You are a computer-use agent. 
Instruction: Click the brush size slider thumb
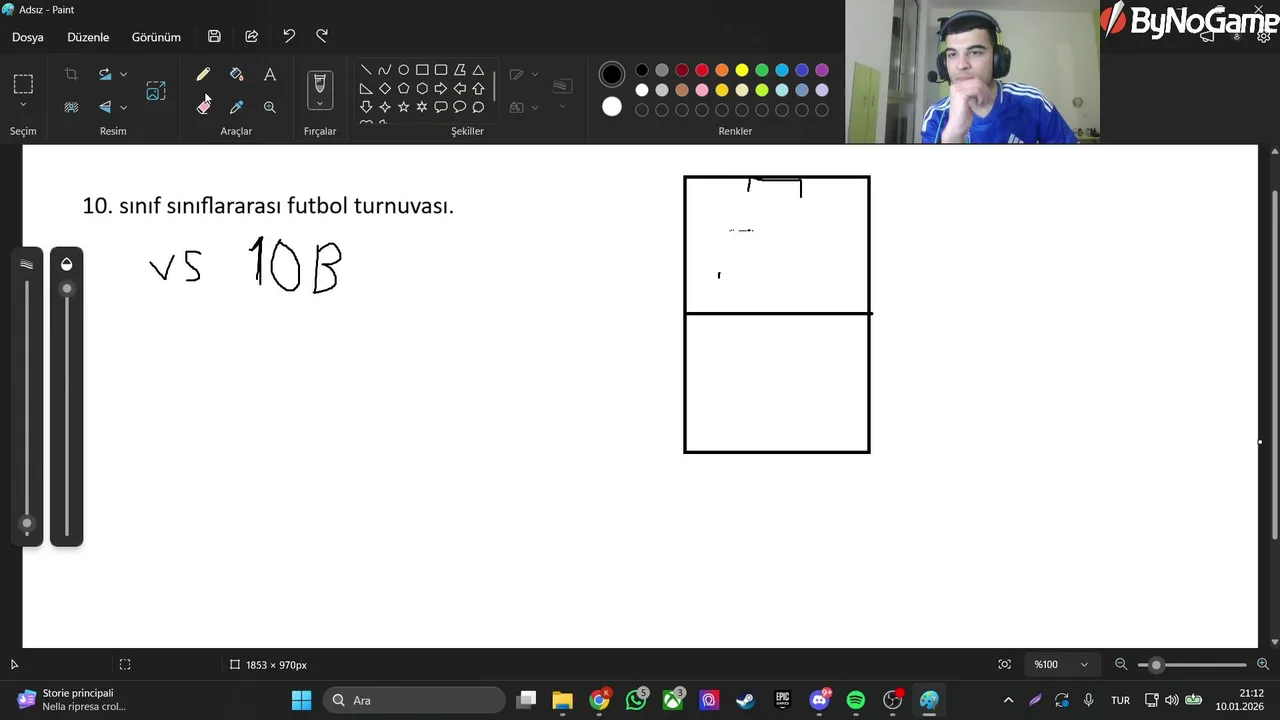27,523
